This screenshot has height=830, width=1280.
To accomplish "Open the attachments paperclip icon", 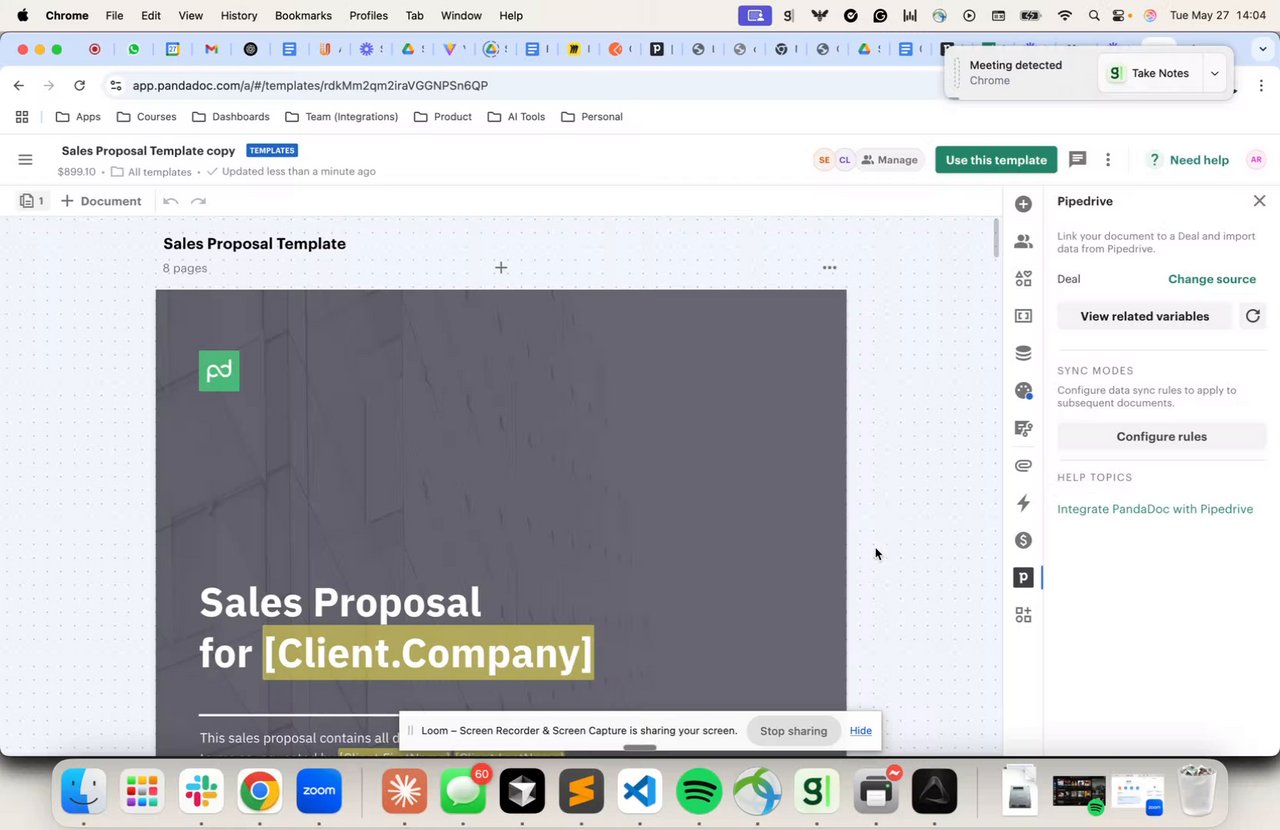I will point(1023,465).
